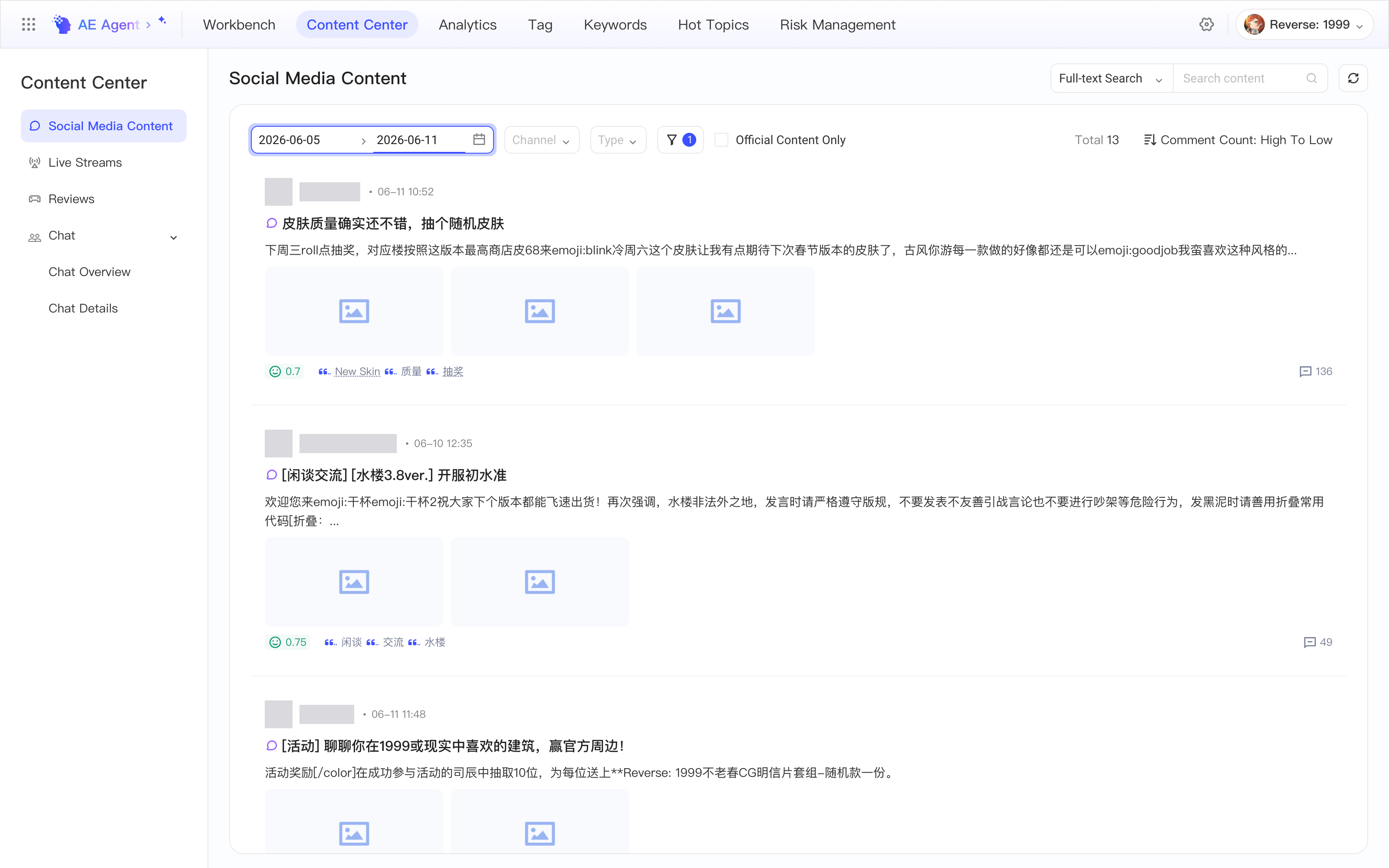
Task: Click the AE Agent logo
Action: point(61,24)
